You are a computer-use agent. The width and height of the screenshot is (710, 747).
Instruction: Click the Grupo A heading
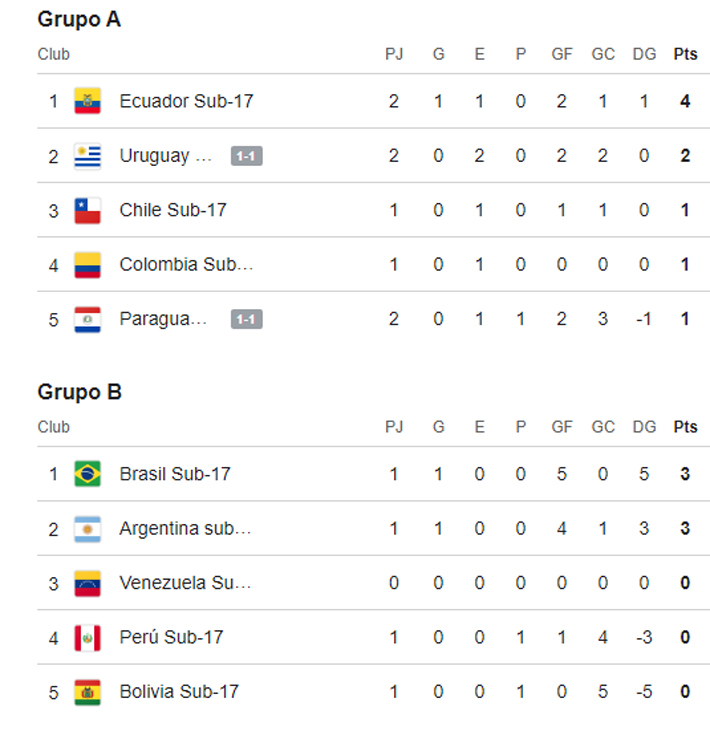click(x=79, y=19)
